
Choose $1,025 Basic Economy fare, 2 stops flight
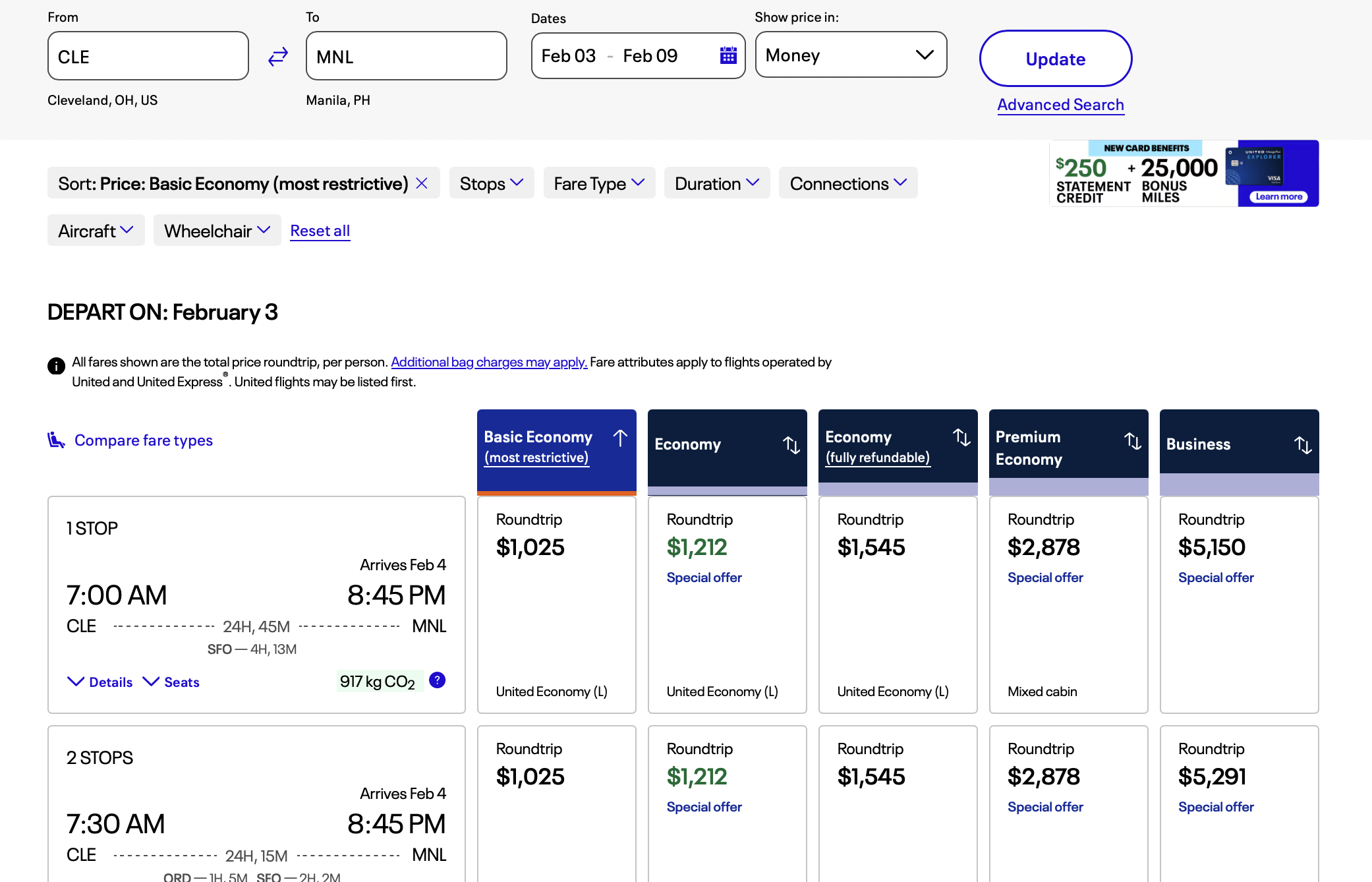pos(556,804)
